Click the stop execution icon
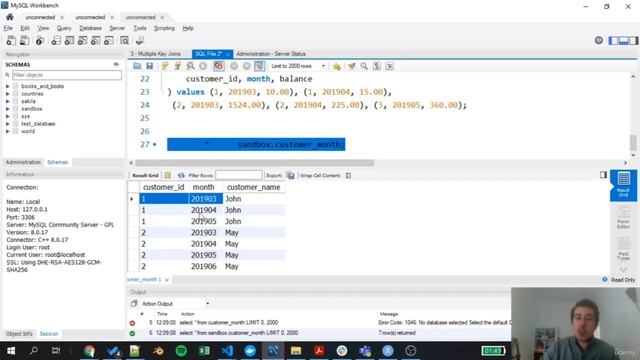Viewport: 640px width, 360px height. (x=203, y=66)
